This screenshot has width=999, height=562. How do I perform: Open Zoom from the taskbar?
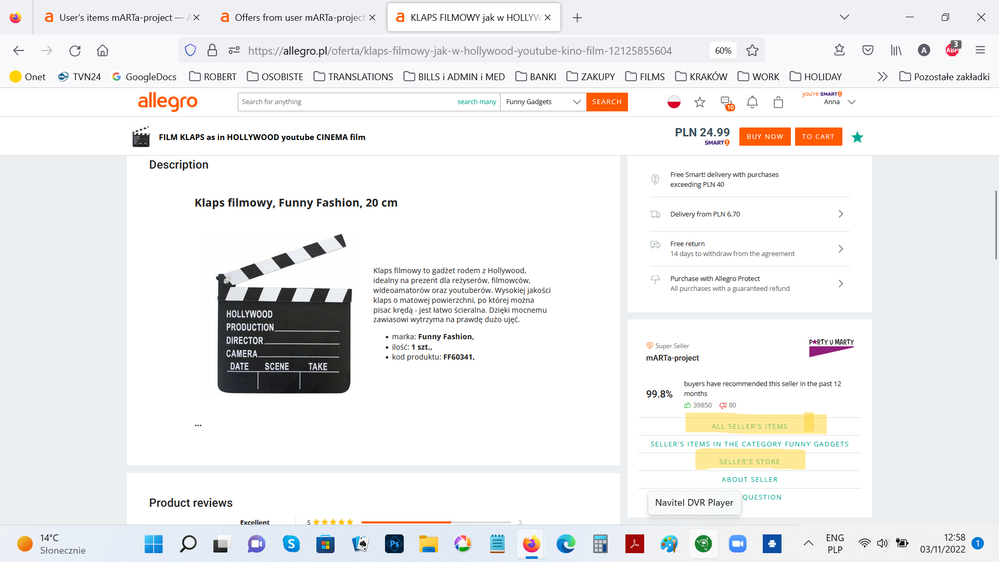[x=737, y=544]
